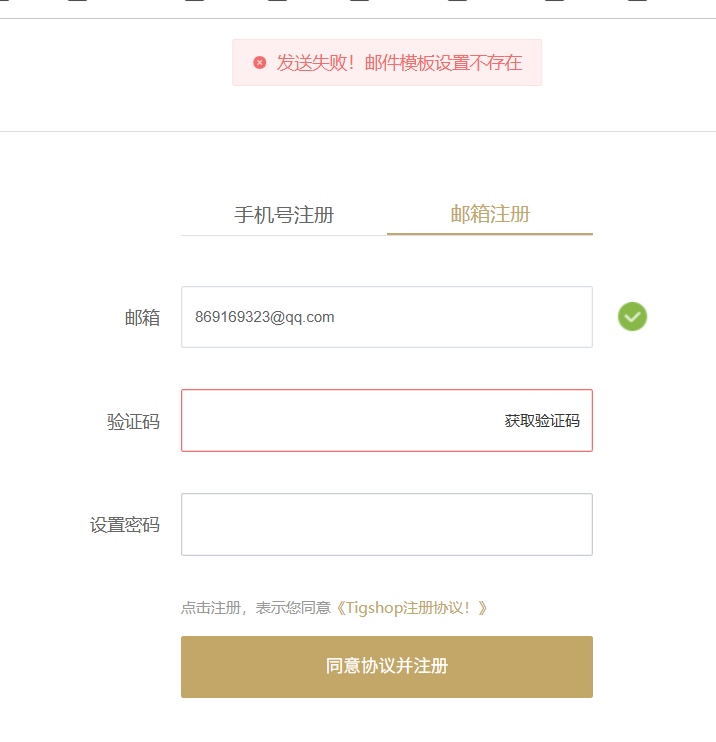This screenshot has width=716, height=742.
Task: Click 获取验证码 to request a code
Action: 542,421
